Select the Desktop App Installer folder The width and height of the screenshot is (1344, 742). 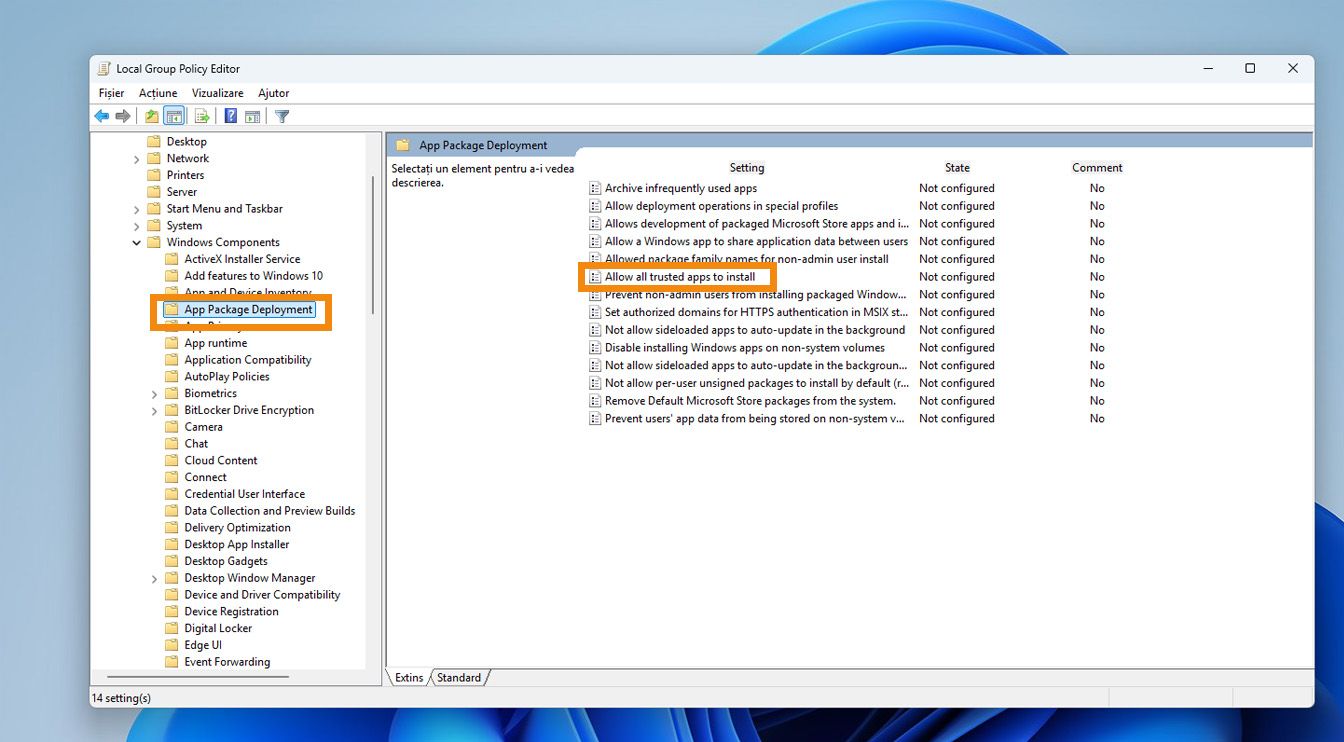[x=237, y=545]
